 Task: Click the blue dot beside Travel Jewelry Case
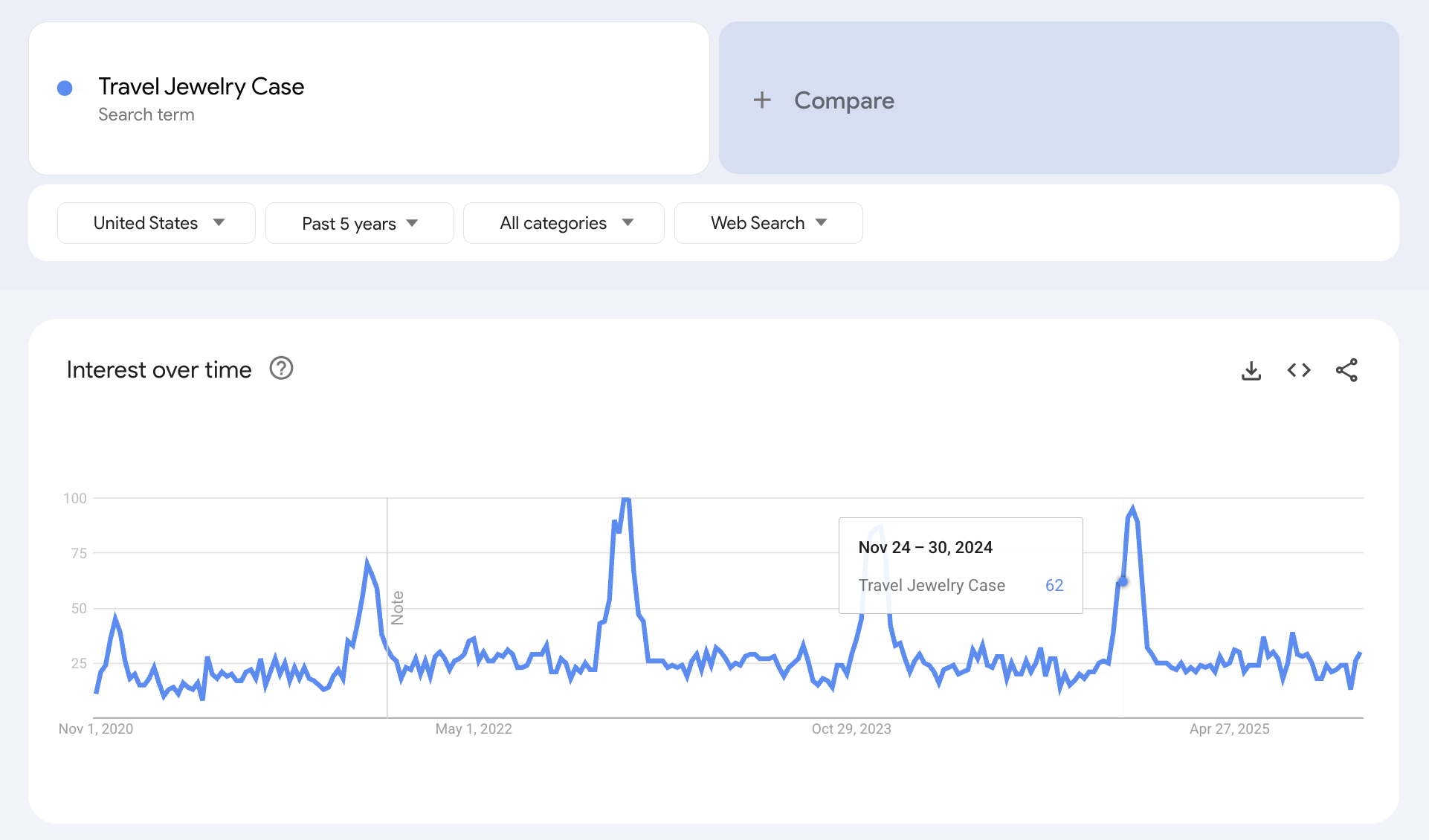[x=65, y=88]
